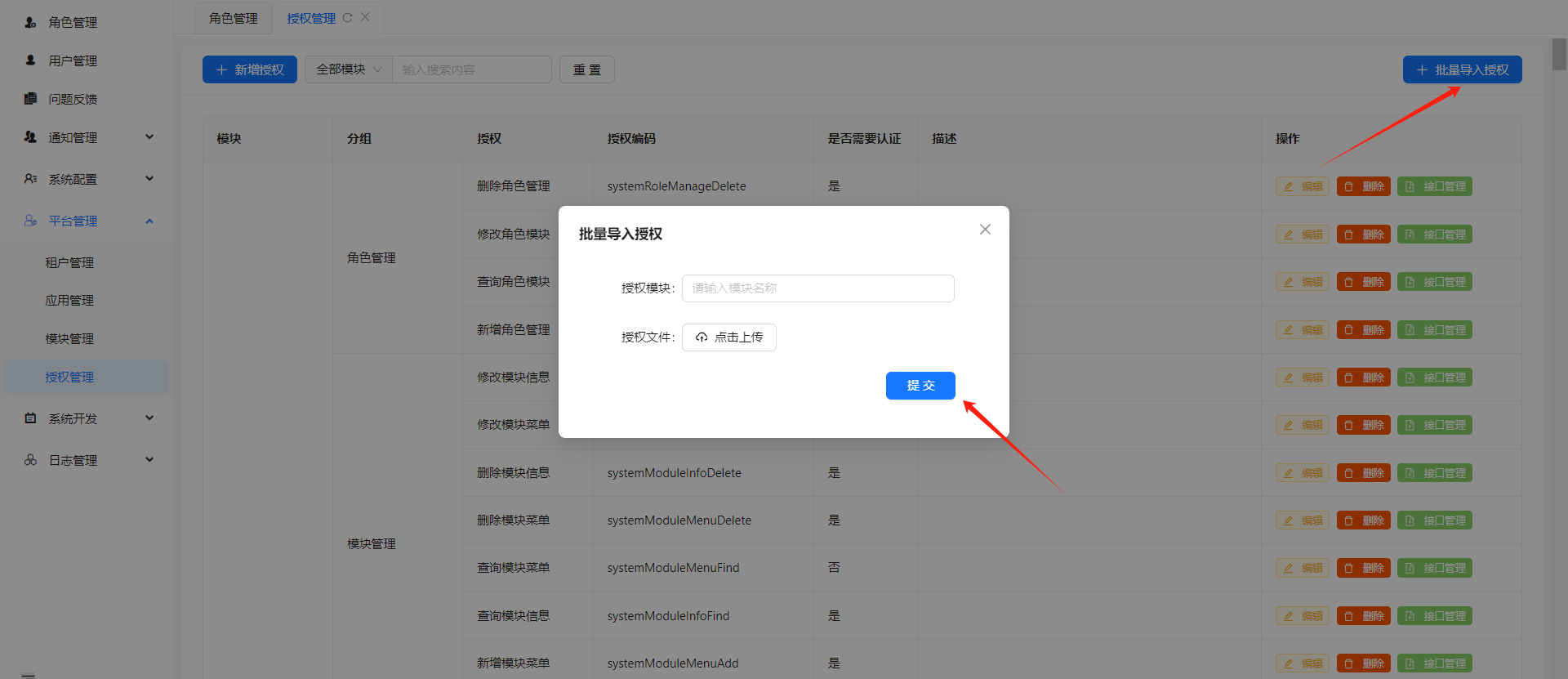Click the 点击上传 upload button

[728, 337]
